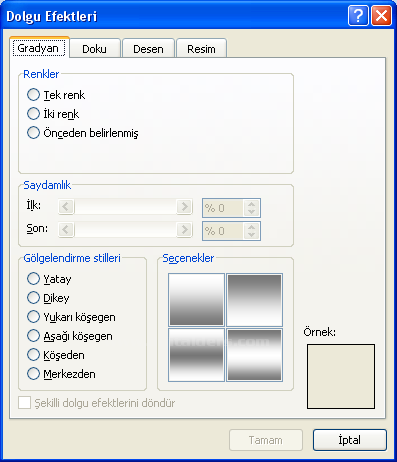Image resolution: width=397 pixels, height=462 pixels.
Task: Select Merkezden shading style
Action: pyautogui.click(x=33, y=373)
